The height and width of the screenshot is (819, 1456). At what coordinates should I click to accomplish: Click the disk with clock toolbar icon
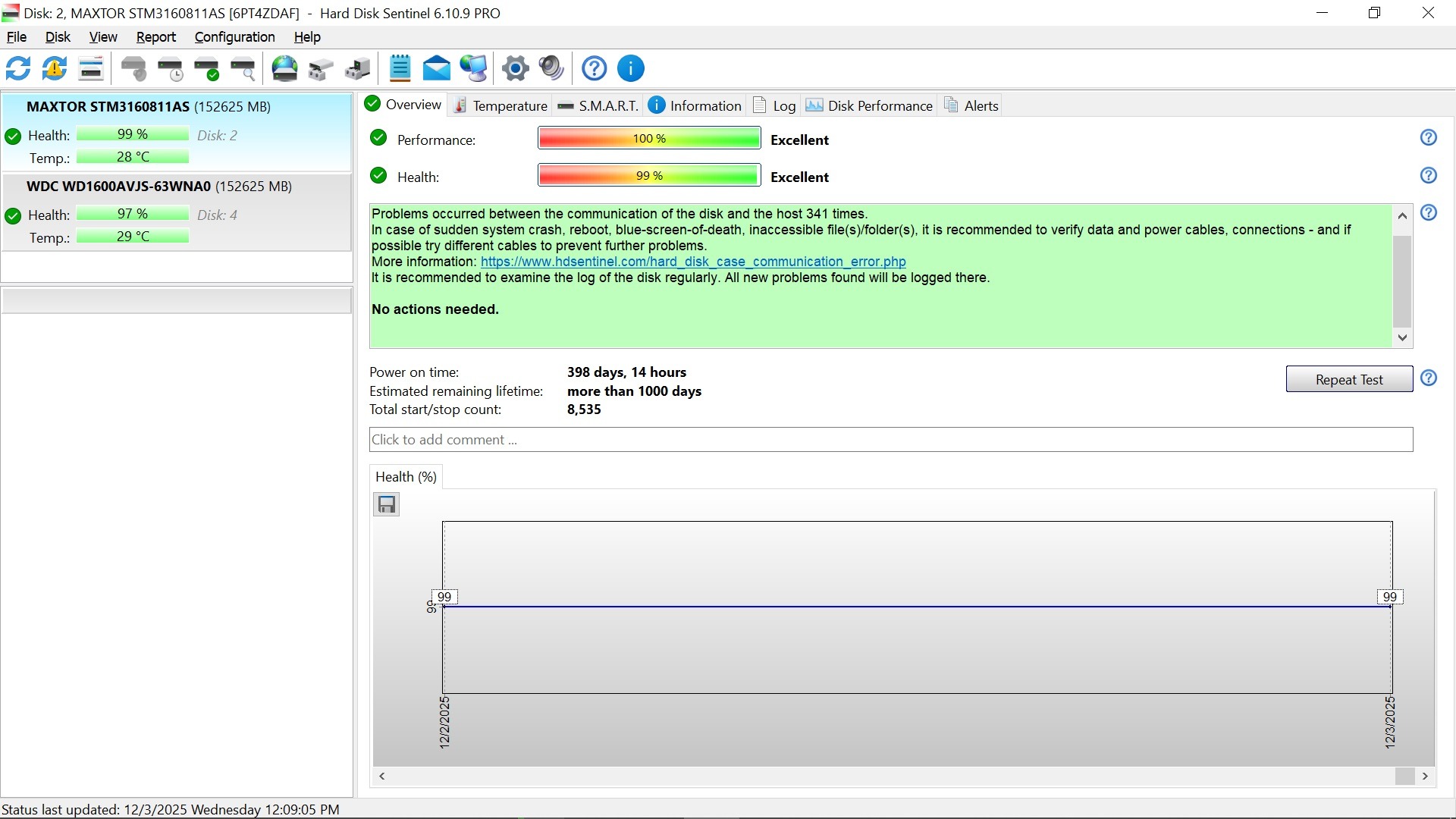click(171, 69)
